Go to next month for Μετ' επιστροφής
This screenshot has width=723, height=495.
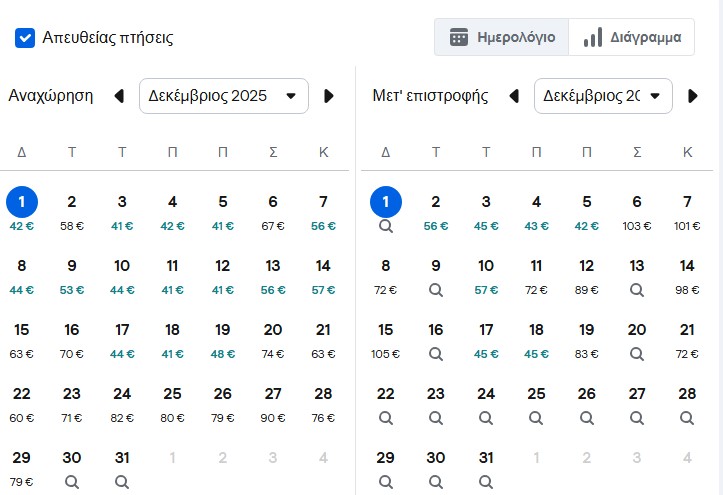692,96
